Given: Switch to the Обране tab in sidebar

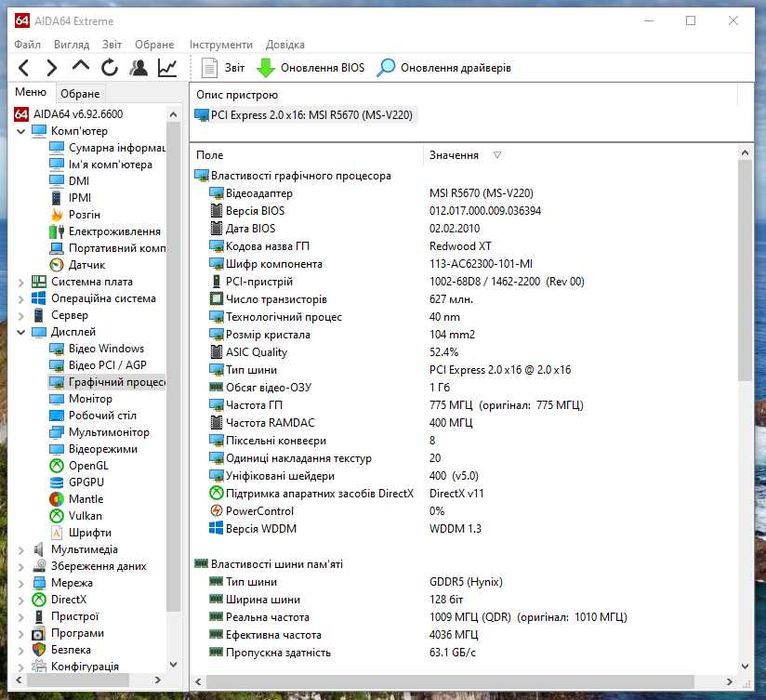Looking at the screenshot, I should (x=80, y=93).
